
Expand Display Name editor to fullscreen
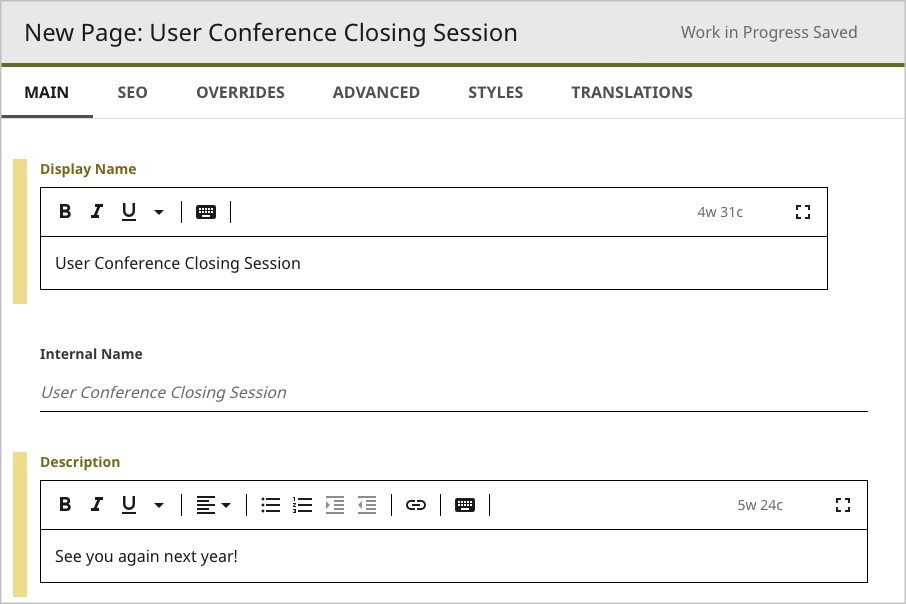(x=802, y=211)
